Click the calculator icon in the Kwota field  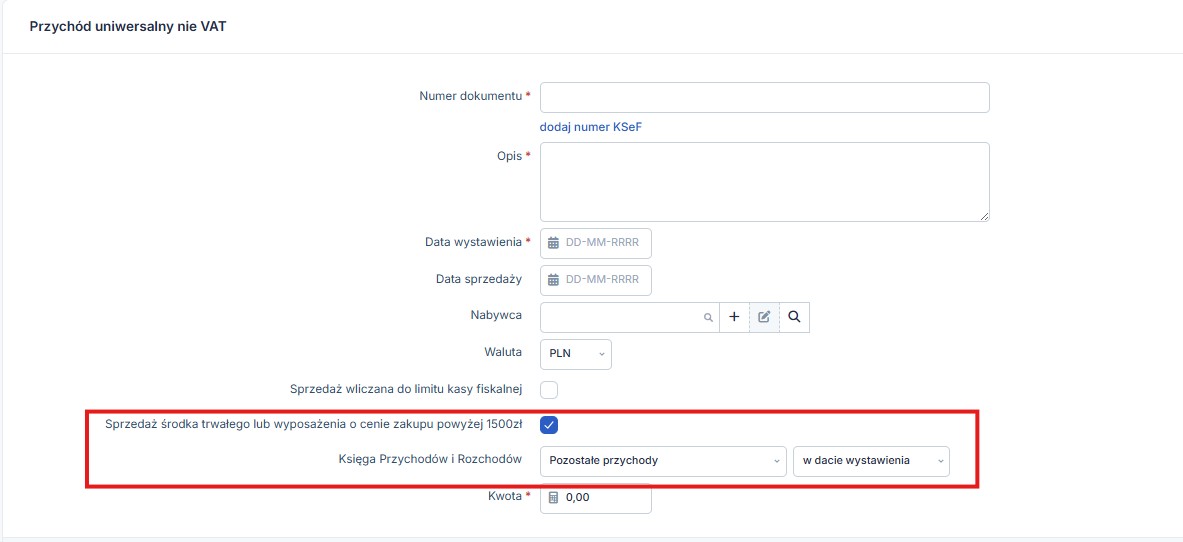click(553, 498)
